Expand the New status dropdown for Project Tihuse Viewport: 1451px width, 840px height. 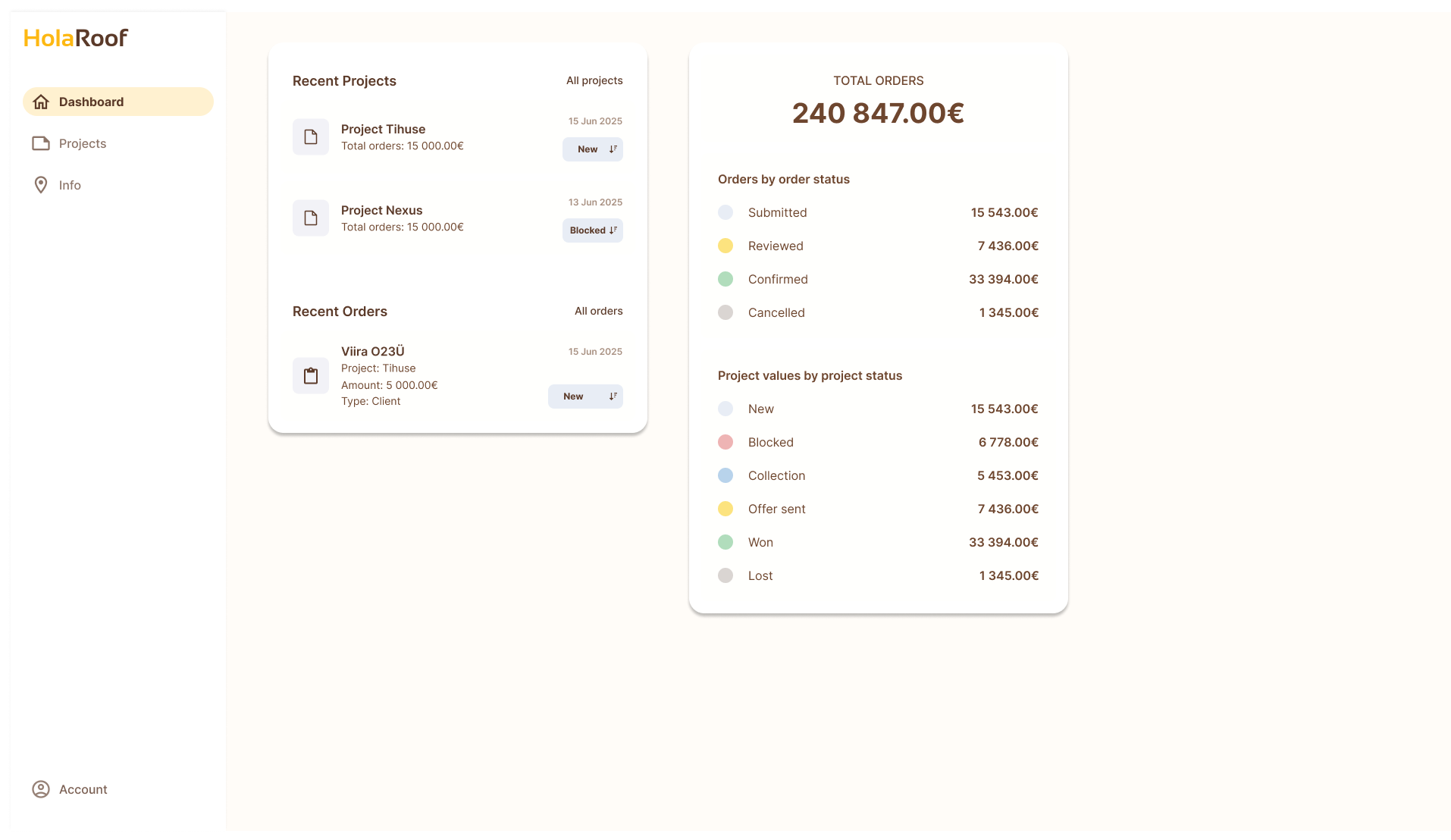(593, 149)
